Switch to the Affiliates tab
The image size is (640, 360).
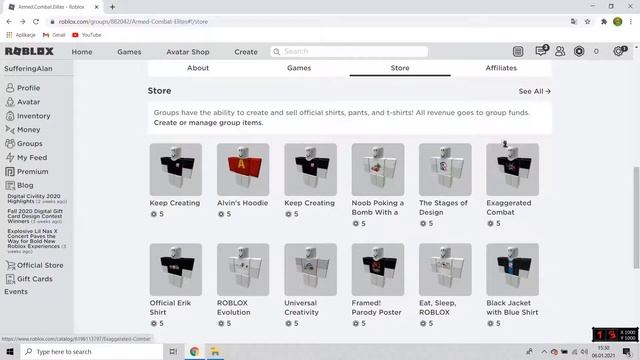[501, 68]
